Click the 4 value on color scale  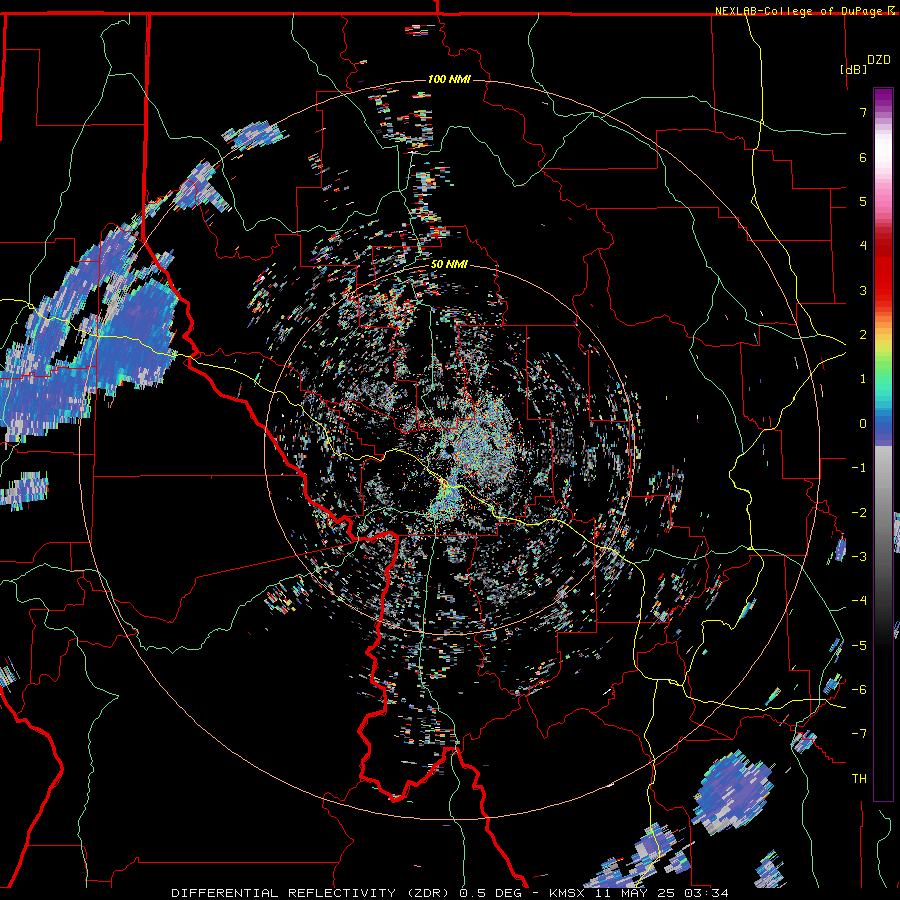click(x=863, y=246)
